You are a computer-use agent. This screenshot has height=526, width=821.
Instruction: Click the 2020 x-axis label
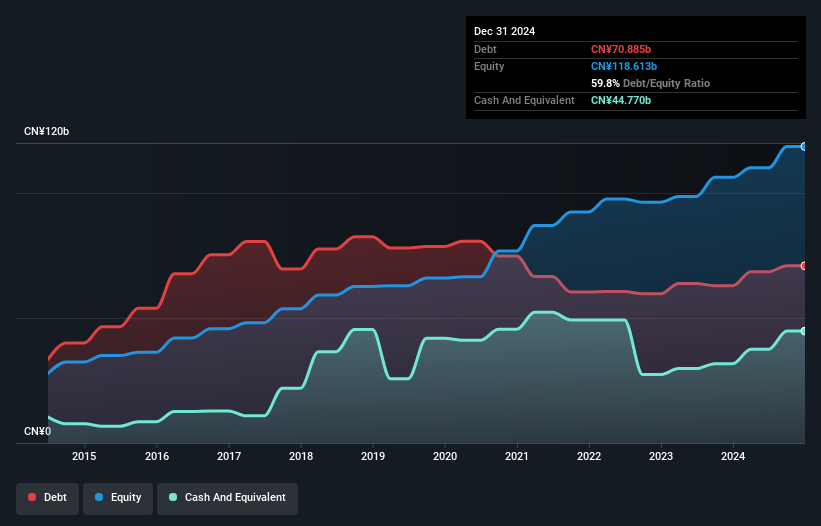click(445, 456)
